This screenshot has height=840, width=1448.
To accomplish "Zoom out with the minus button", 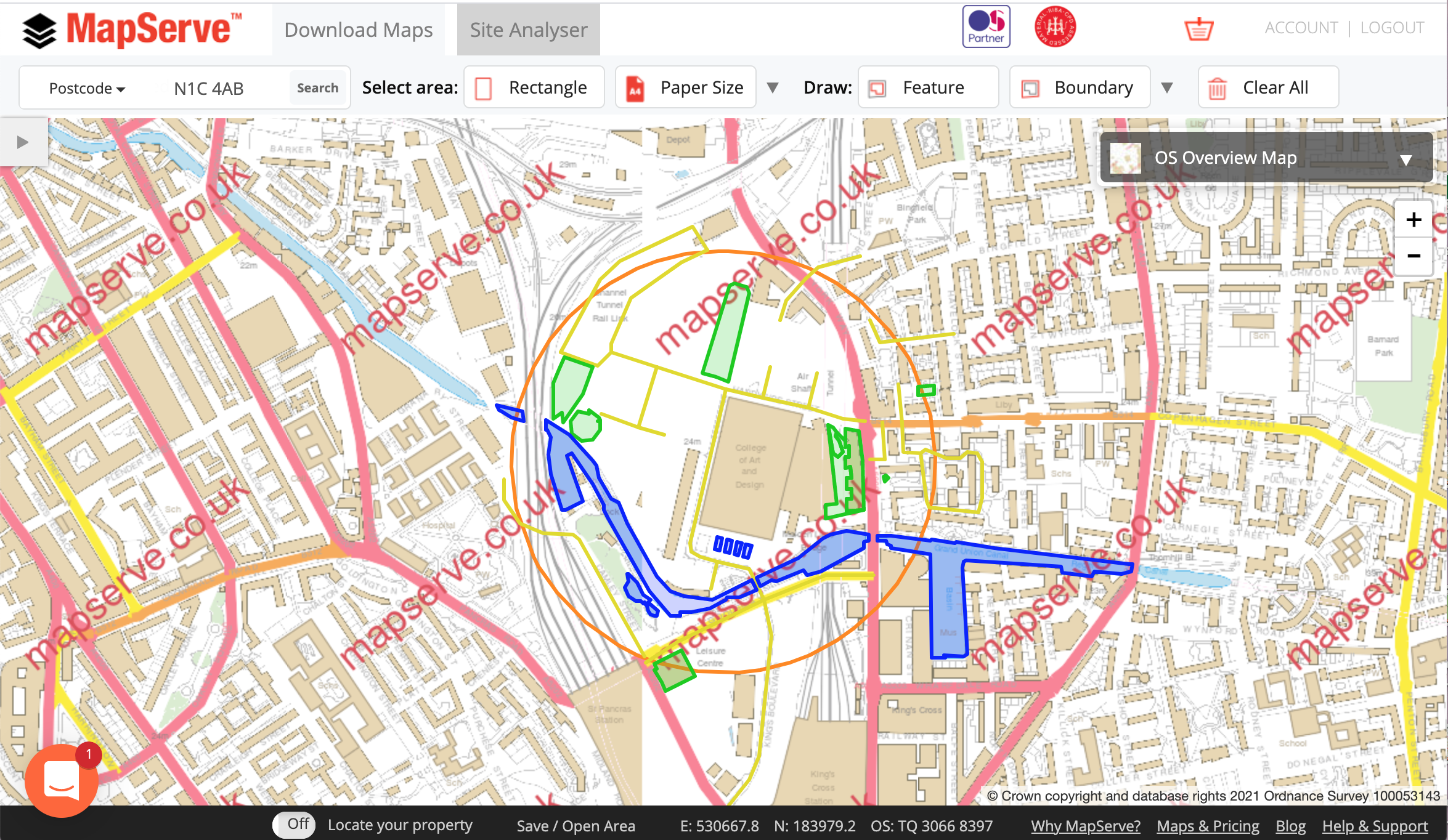I will 1413,256.
